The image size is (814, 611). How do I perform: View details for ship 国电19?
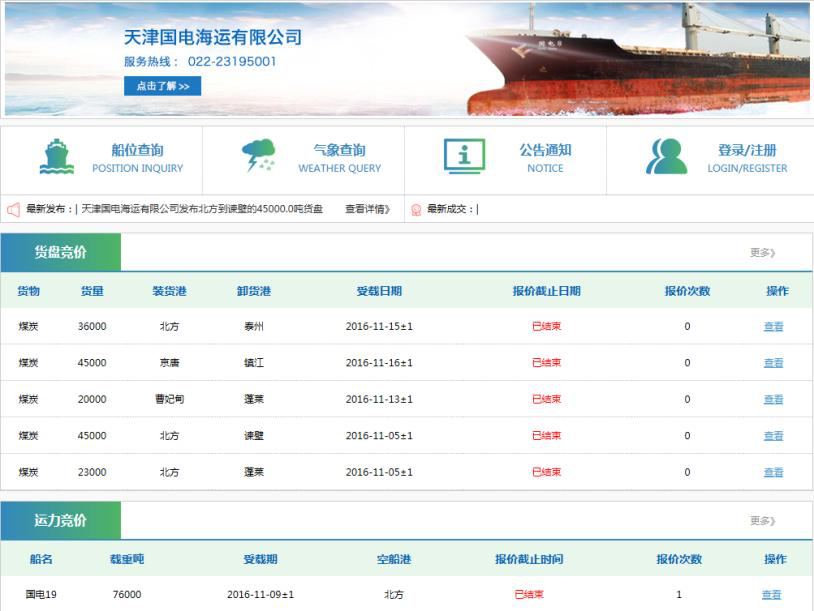click(771, 595)
